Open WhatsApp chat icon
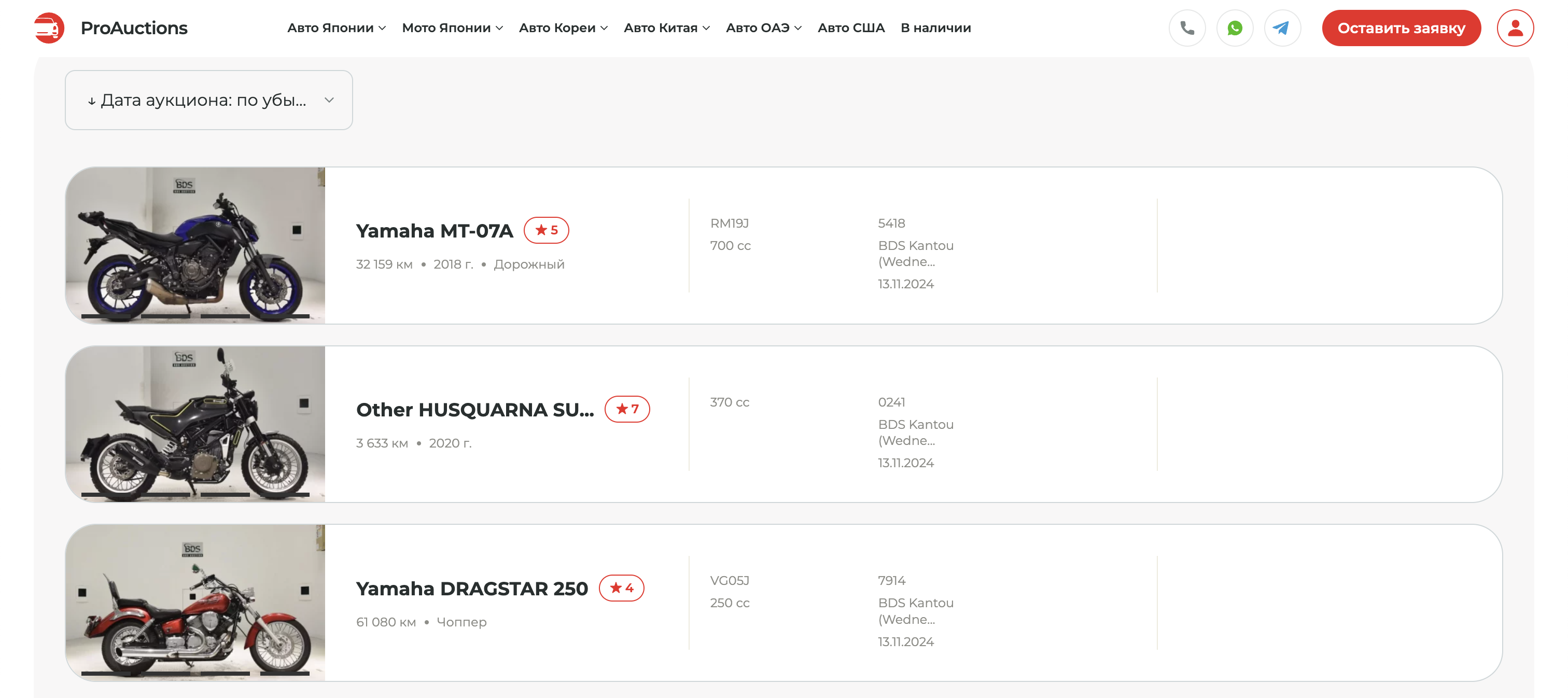 pos(1235,28)
